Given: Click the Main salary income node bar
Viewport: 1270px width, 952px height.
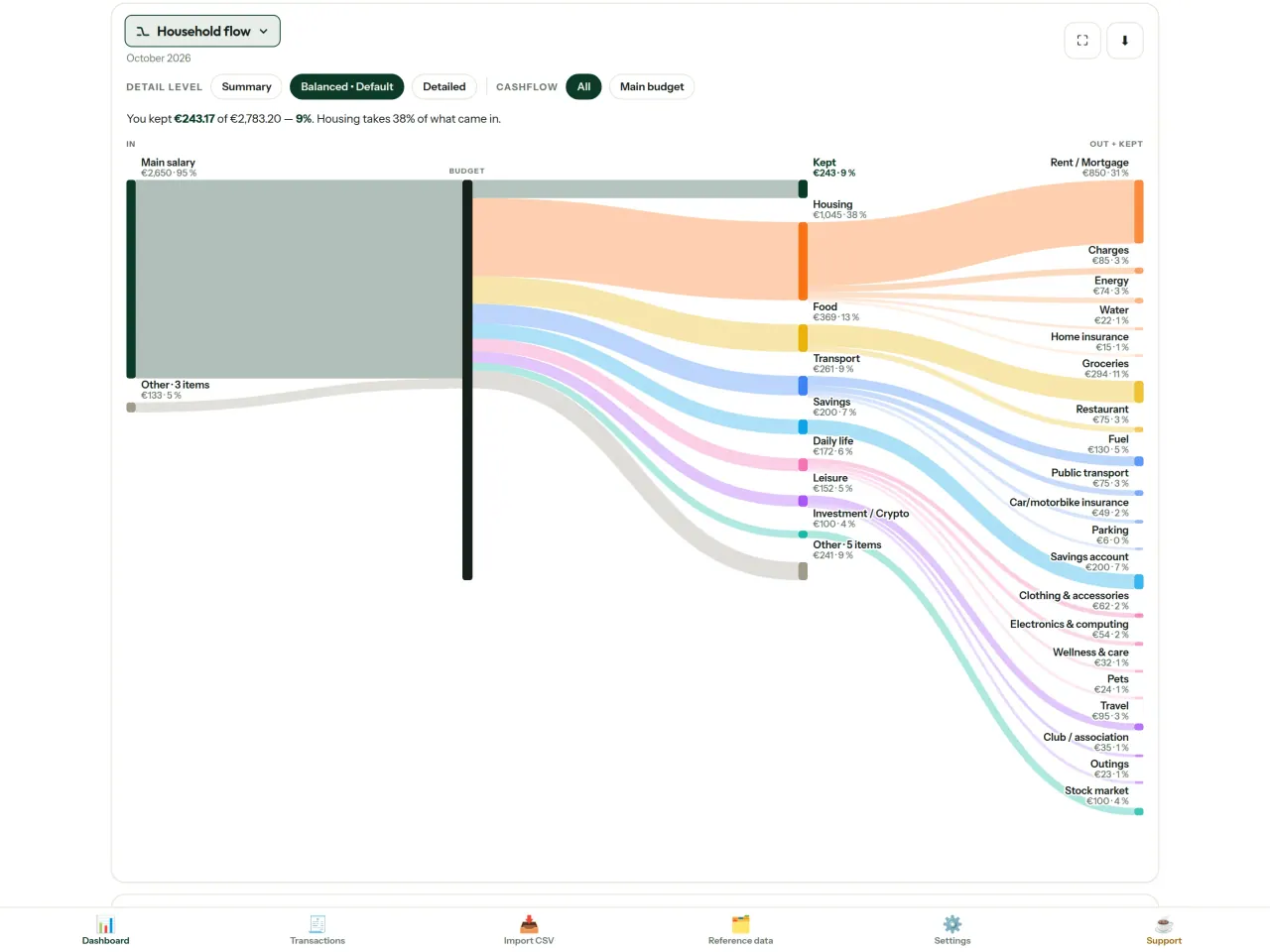Looking at the screenshot, I should (x=131, y=279).
